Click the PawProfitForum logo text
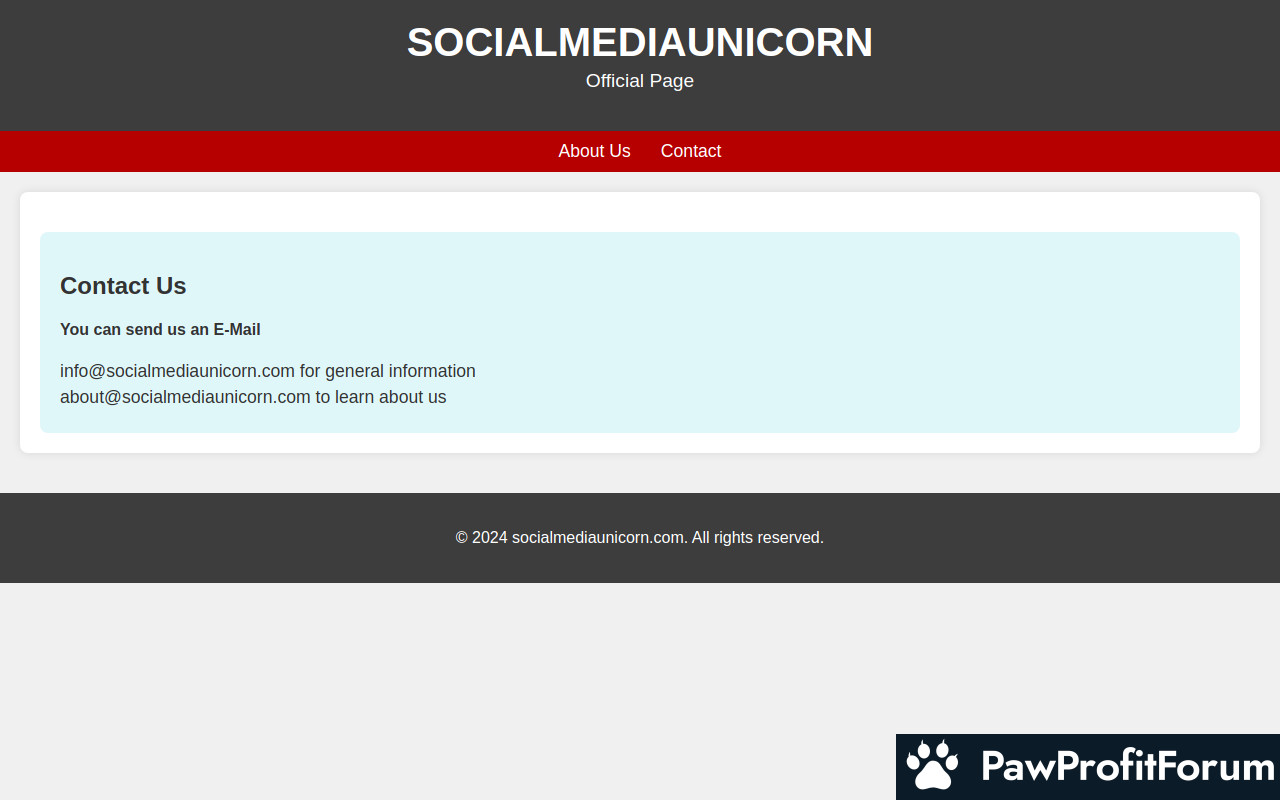Image resolution: width=1280 pixels, height=800 pixels. (x=1127, y=767)
